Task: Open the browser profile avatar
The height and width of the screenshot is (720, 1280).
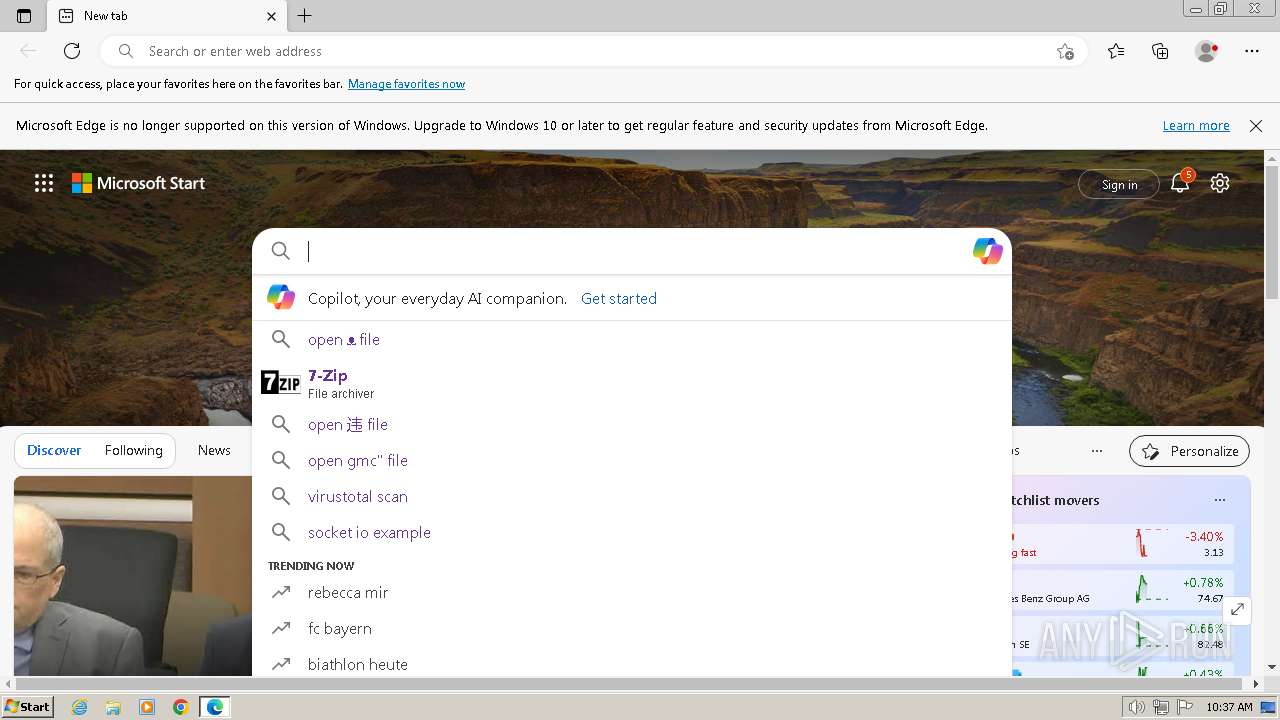Action: click(1206, 51)
